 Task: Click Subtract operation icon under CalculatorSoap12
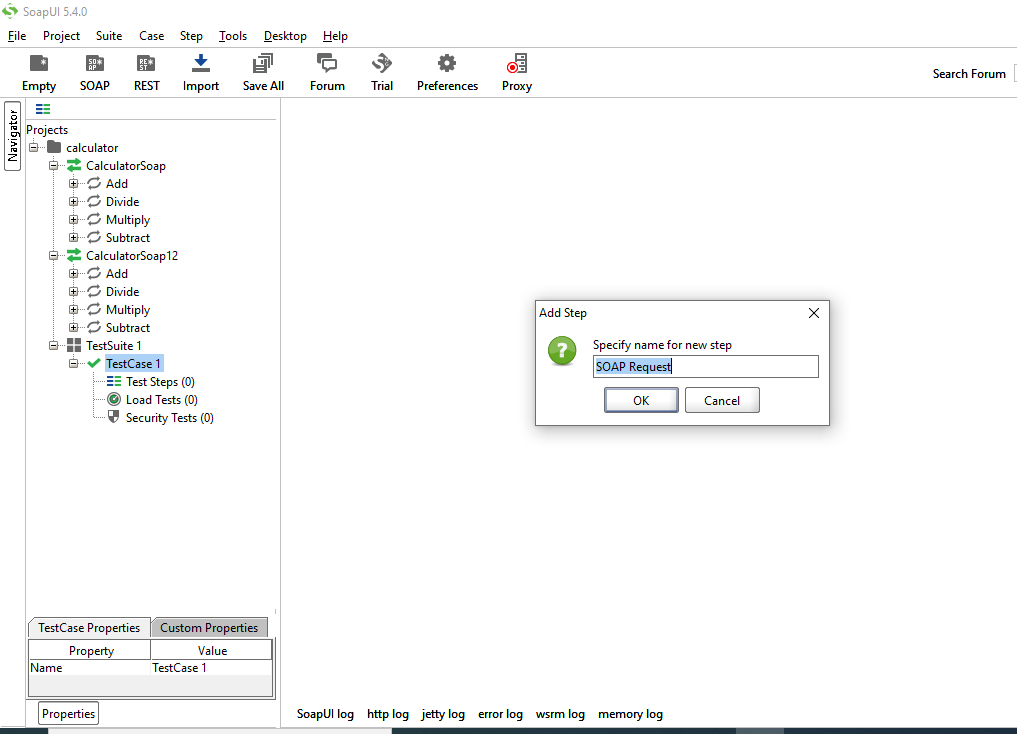[x=94, y=327]
